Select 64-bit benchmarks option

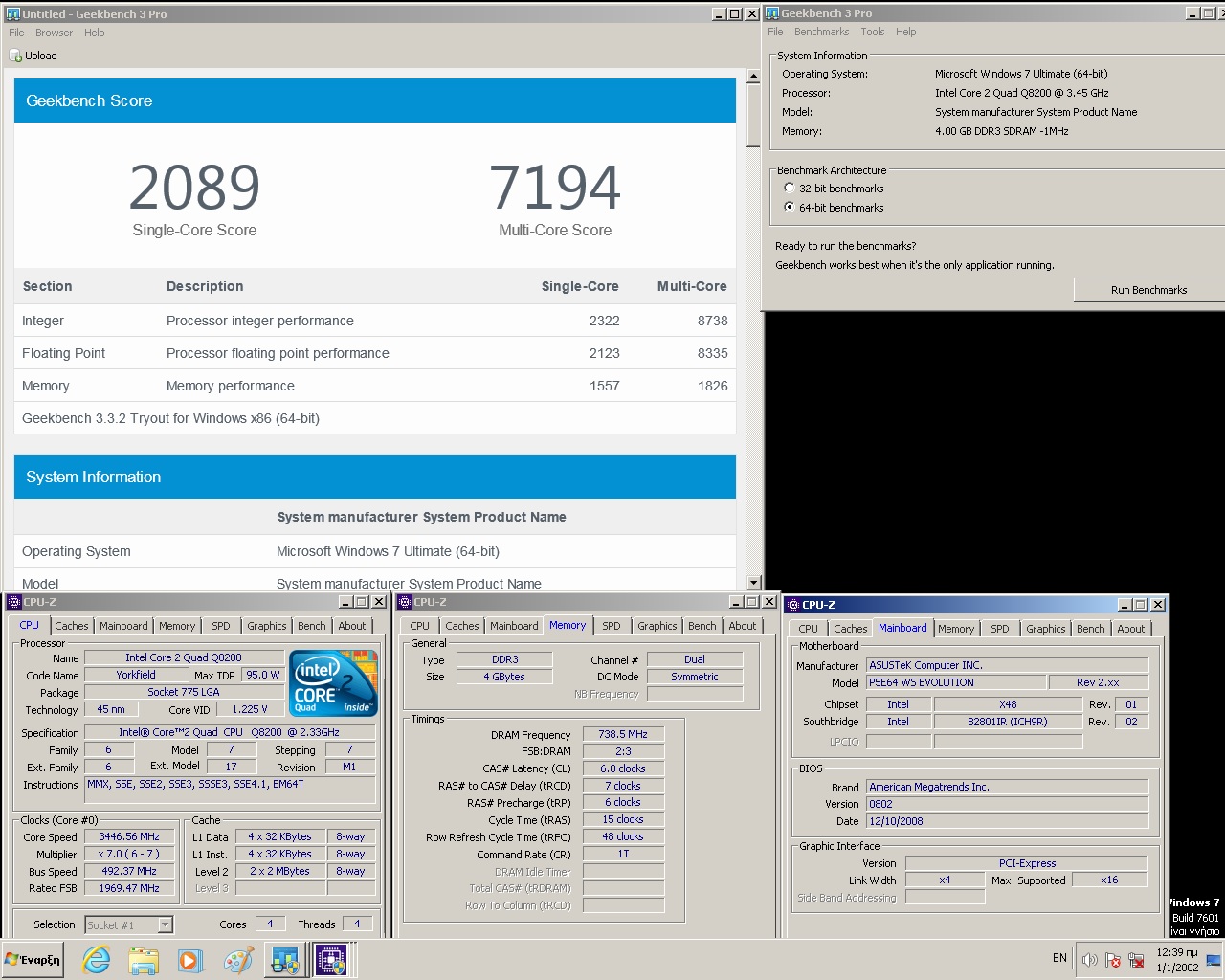(x=790, y=207)
